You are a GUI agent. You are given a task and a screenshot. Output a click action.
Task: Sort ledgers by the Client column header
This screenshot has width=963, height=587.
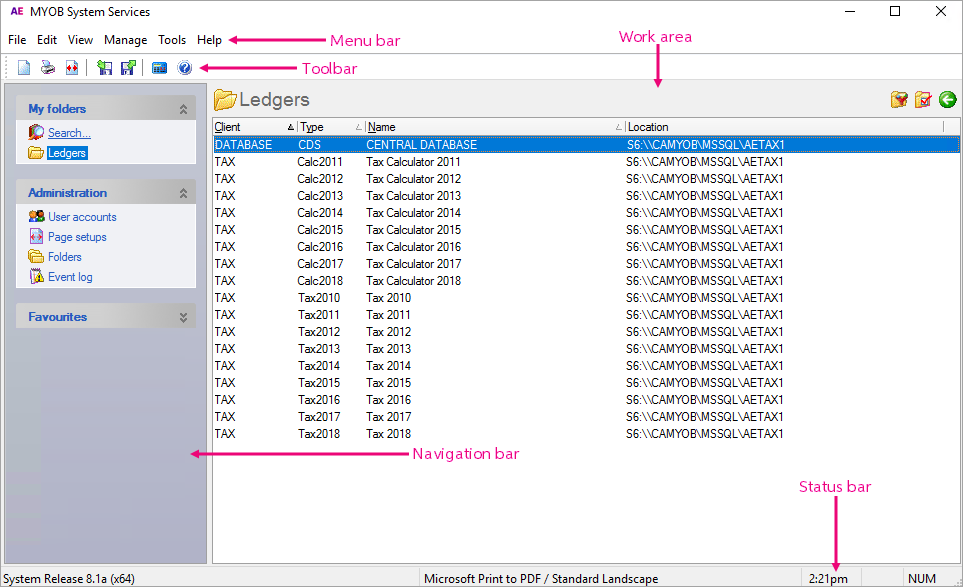255,127
